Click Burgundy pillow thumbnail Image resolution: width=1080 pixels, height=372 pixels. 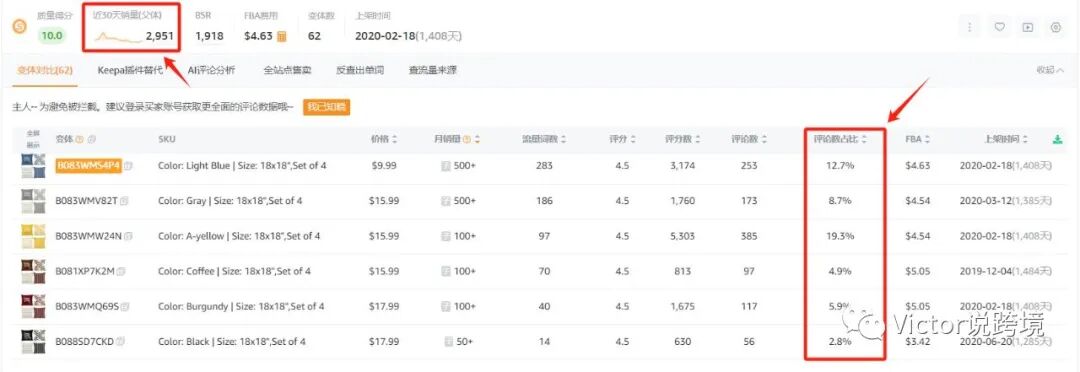pyautogui.click(x=33, y=307)
